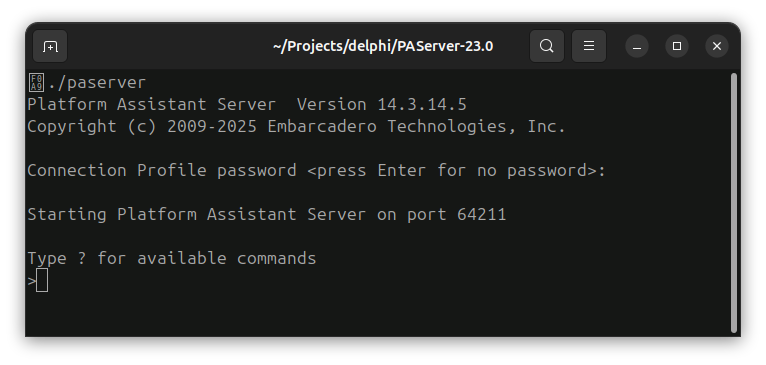
Task: Click the ./paserver command text
Action: tap(97, 83)
